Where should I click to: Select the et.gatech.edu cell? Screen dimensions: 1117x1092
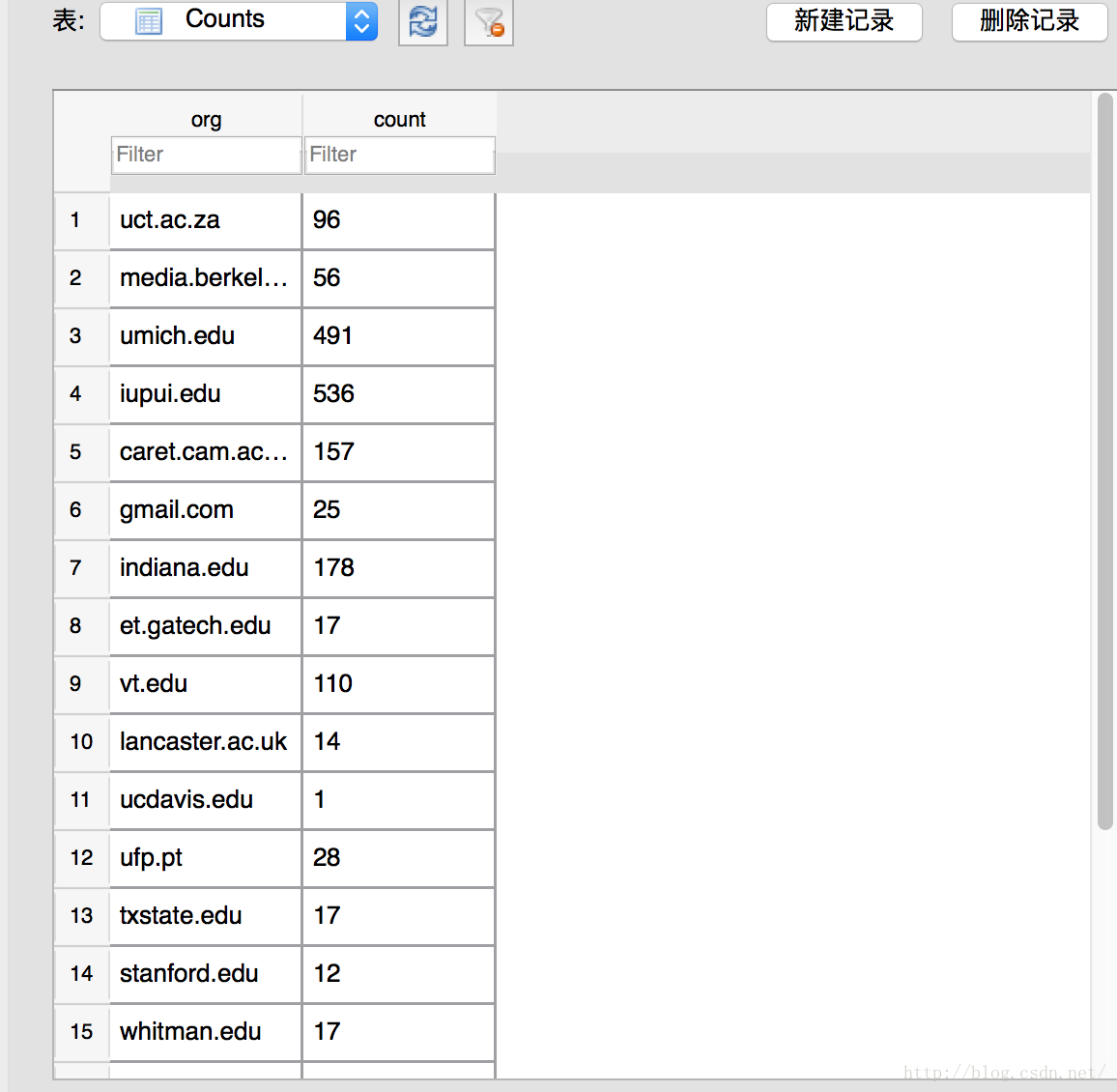pos(206,626)
